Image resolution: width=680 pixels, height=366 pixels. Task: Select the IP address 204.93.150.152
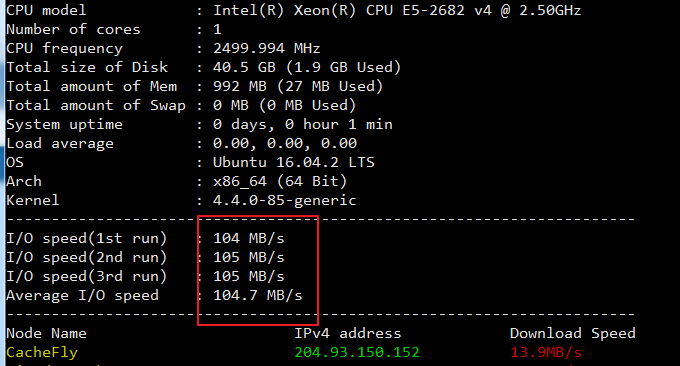coord(357,353)
